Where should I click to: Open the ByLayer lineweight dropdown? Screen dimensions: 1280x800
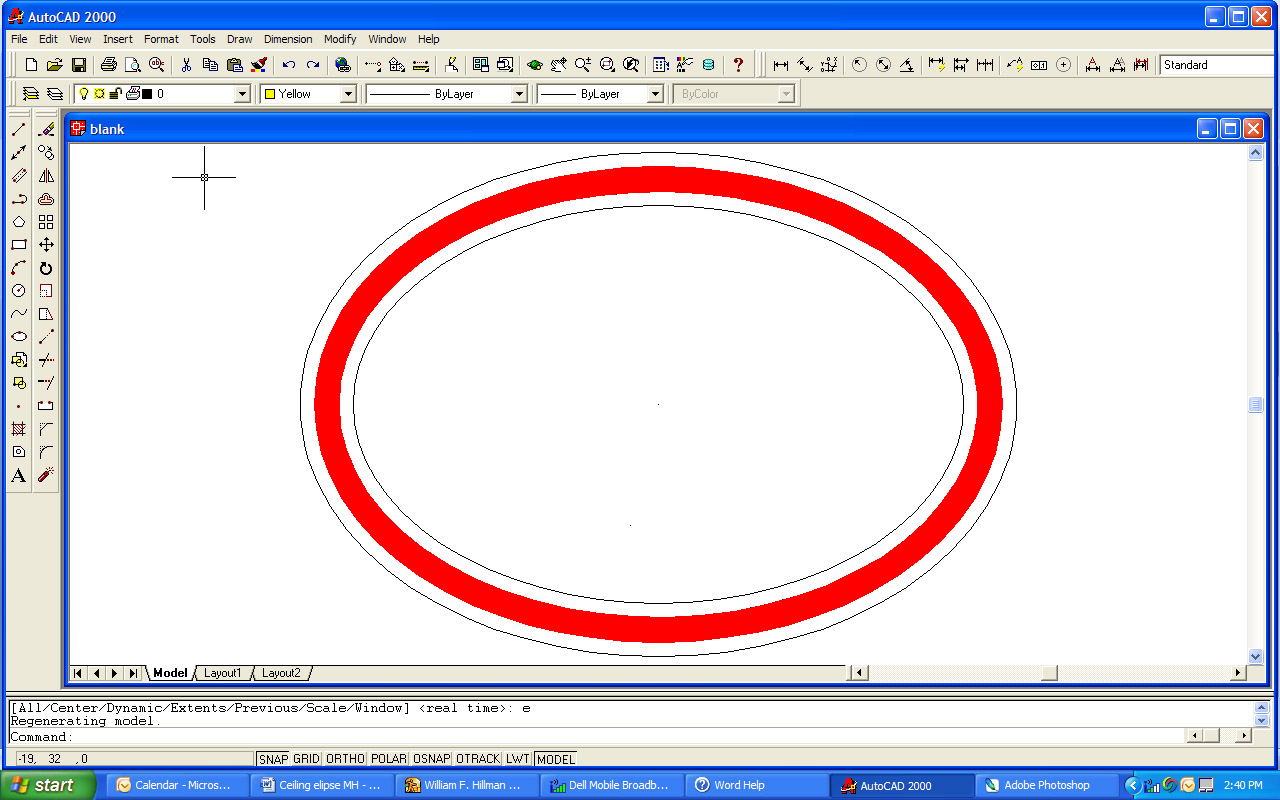tap(655, 94)
